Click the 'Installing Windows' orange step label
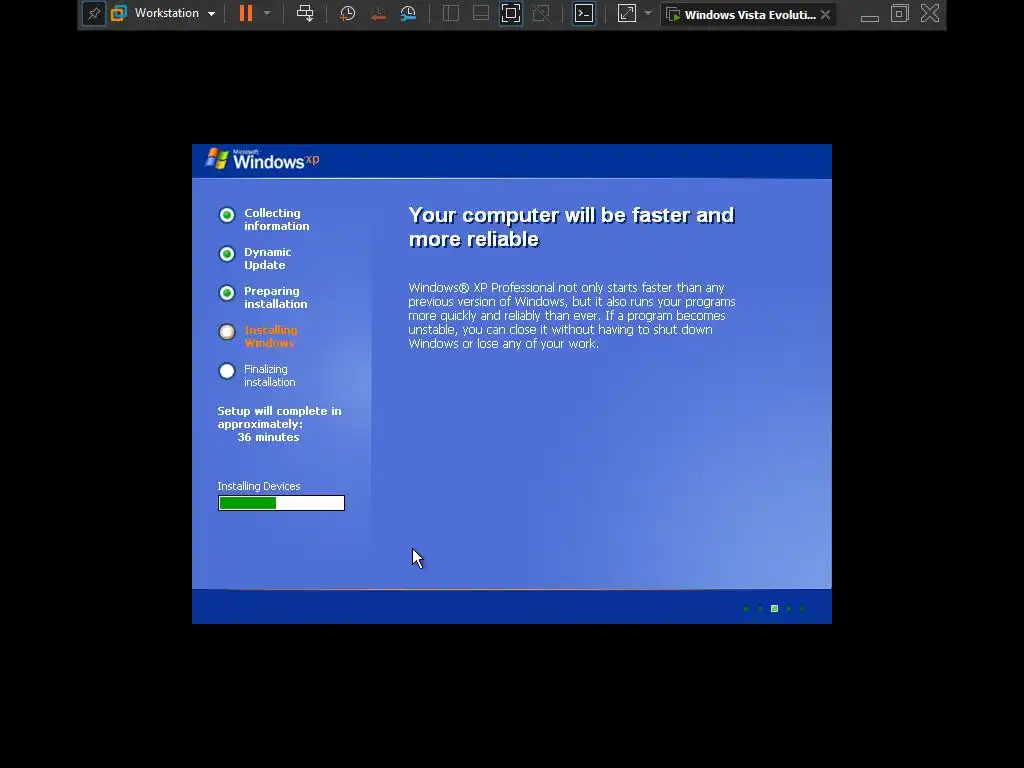The height and width of the screenshot is (768, 1024). (x=270, y=336)
